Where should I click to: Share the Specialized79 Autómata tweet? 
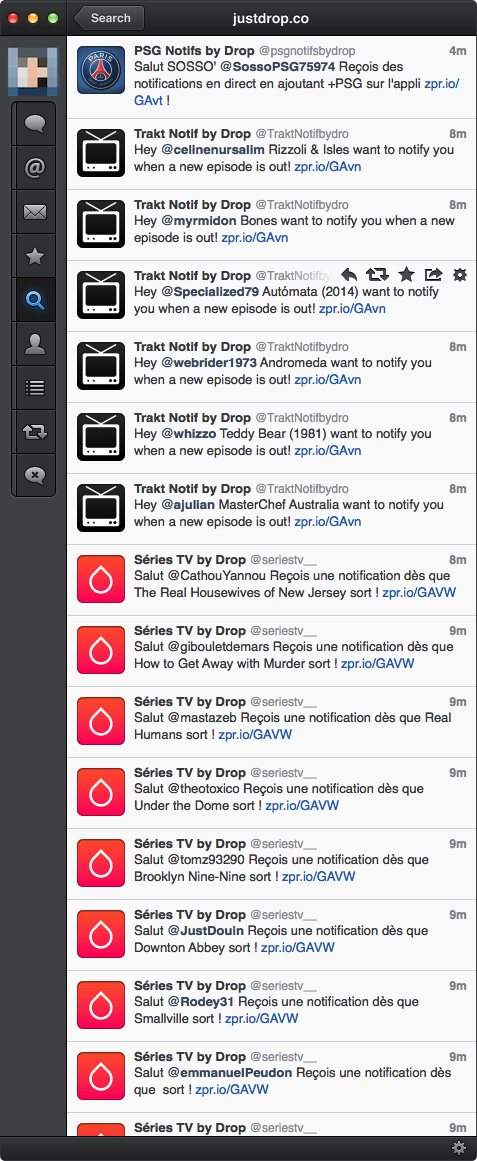(433, 275)
